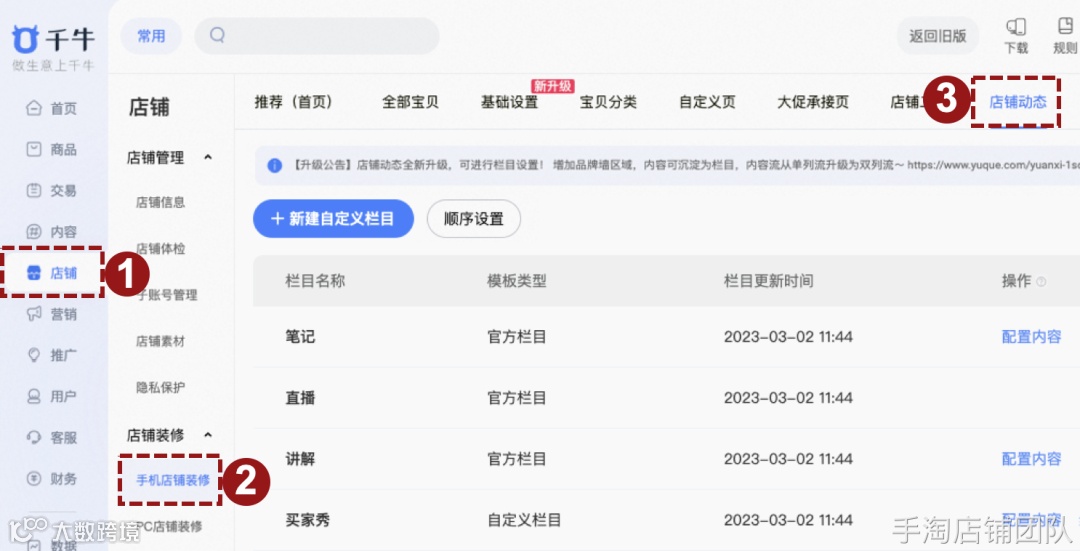Viewport: 1080px width, 551px height.
Task: Click the 常用 button
Action: pos(152,36)
